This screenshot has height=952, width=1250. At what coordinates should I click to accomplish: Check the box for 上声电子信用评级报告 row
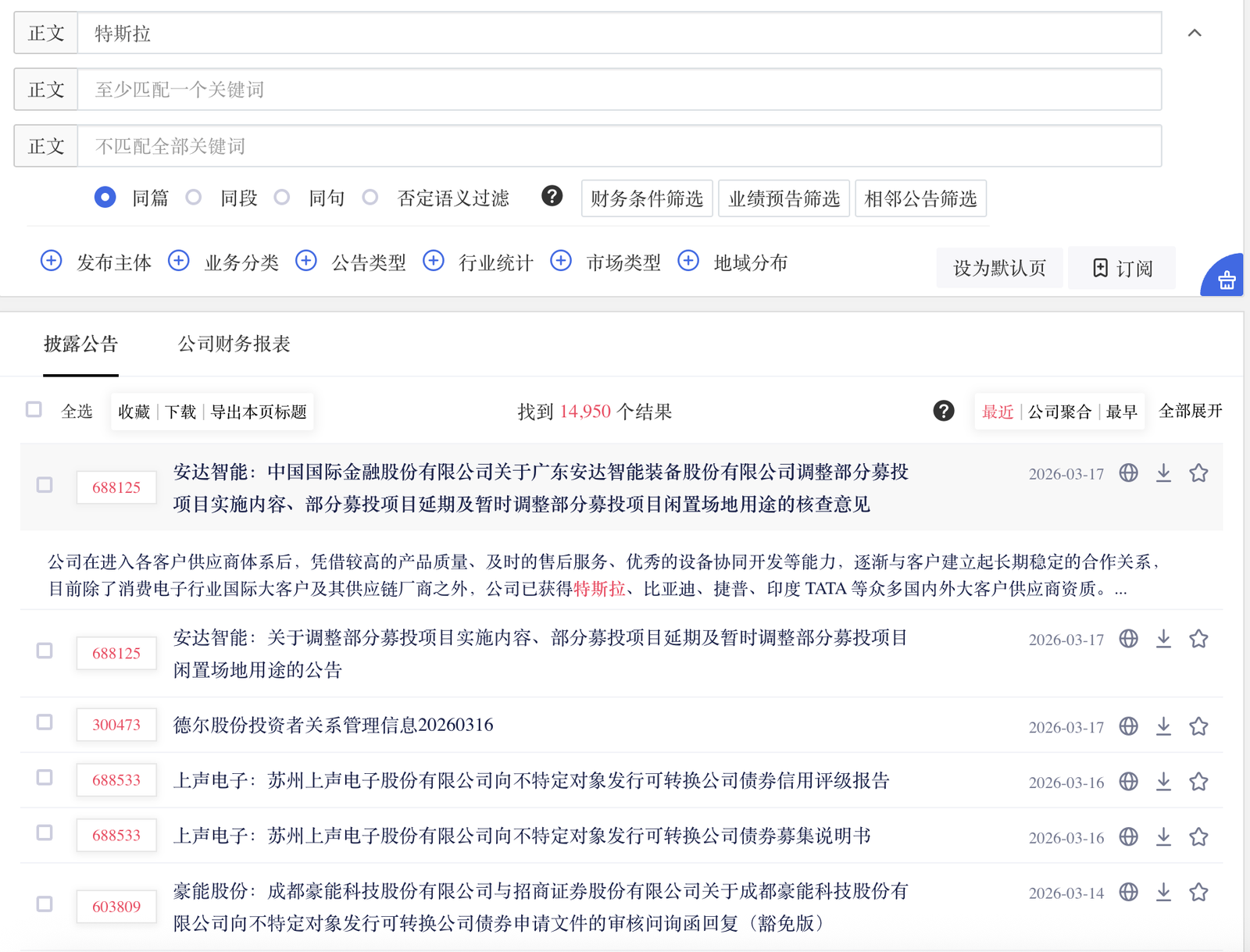tap(45, 778)
